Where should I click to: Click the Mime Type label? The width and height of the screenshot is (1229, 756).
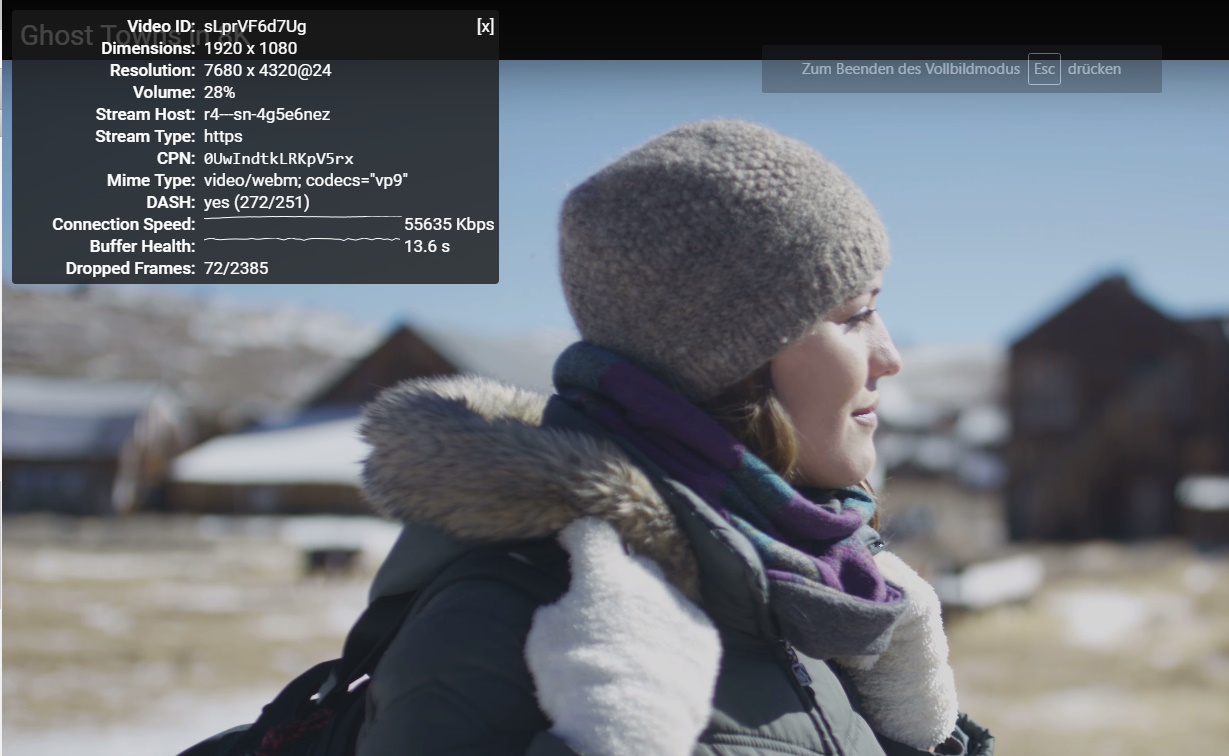coord(151,180)
